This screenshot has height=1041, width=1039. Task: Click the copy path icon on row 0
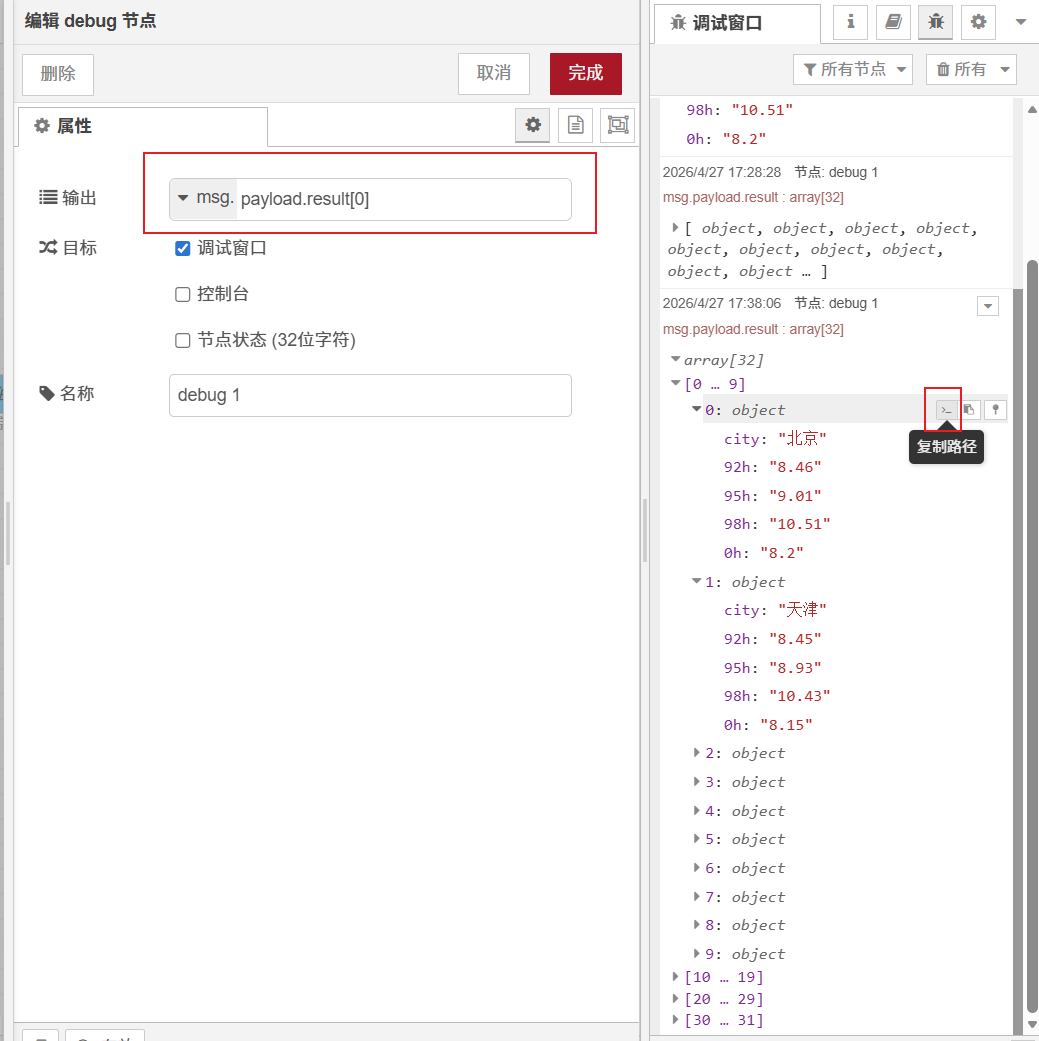coord(946,410)
